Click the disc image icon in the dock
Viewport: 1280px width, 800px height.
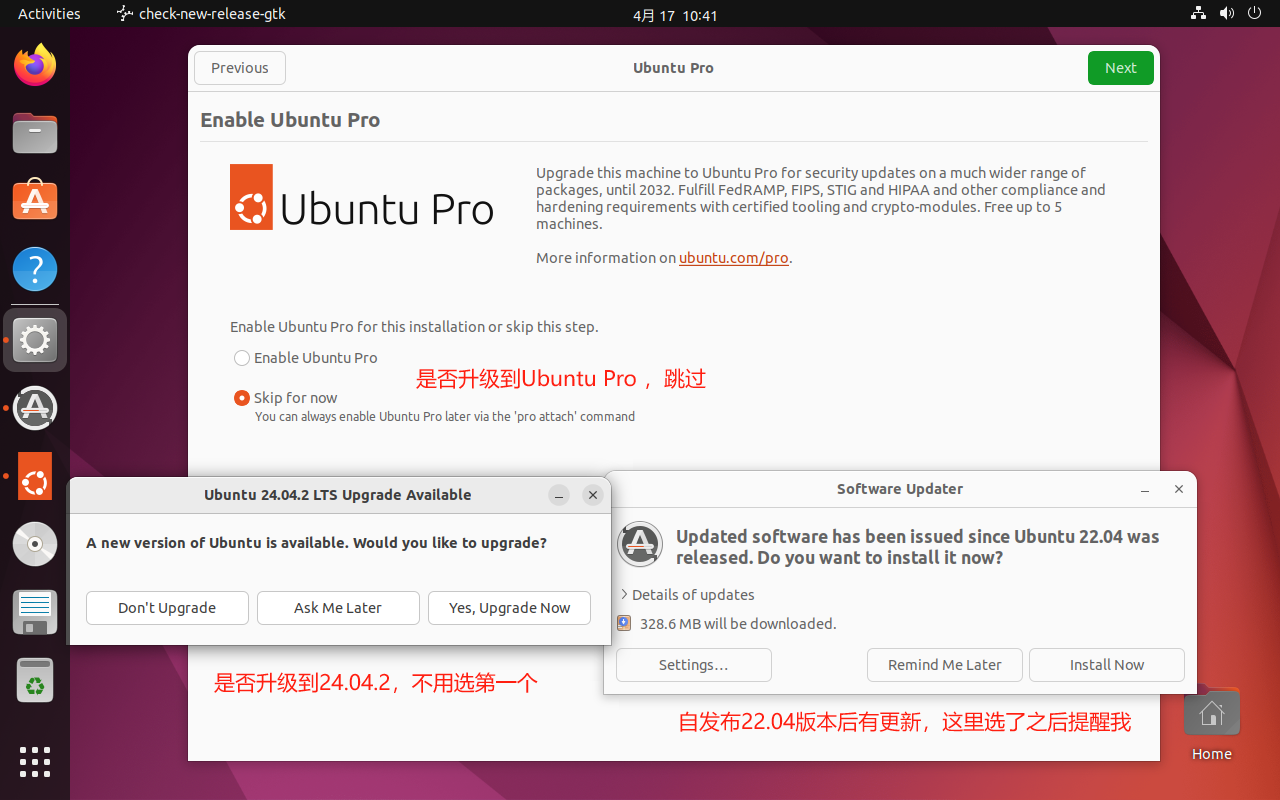click(35, 544)
